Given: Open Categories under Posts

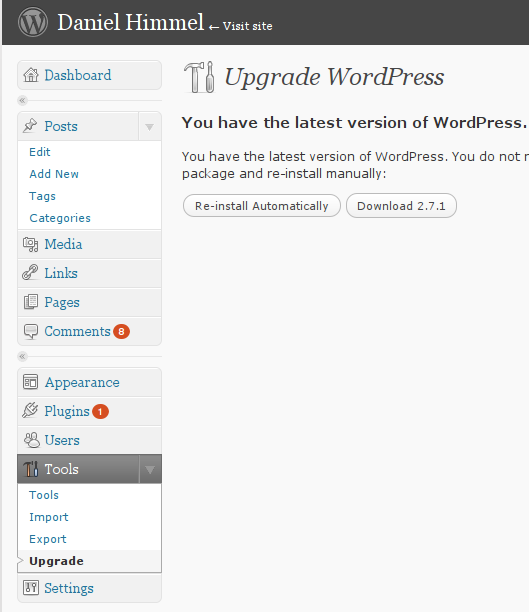Looking at the screenshot, I should (x=60, y=218).
